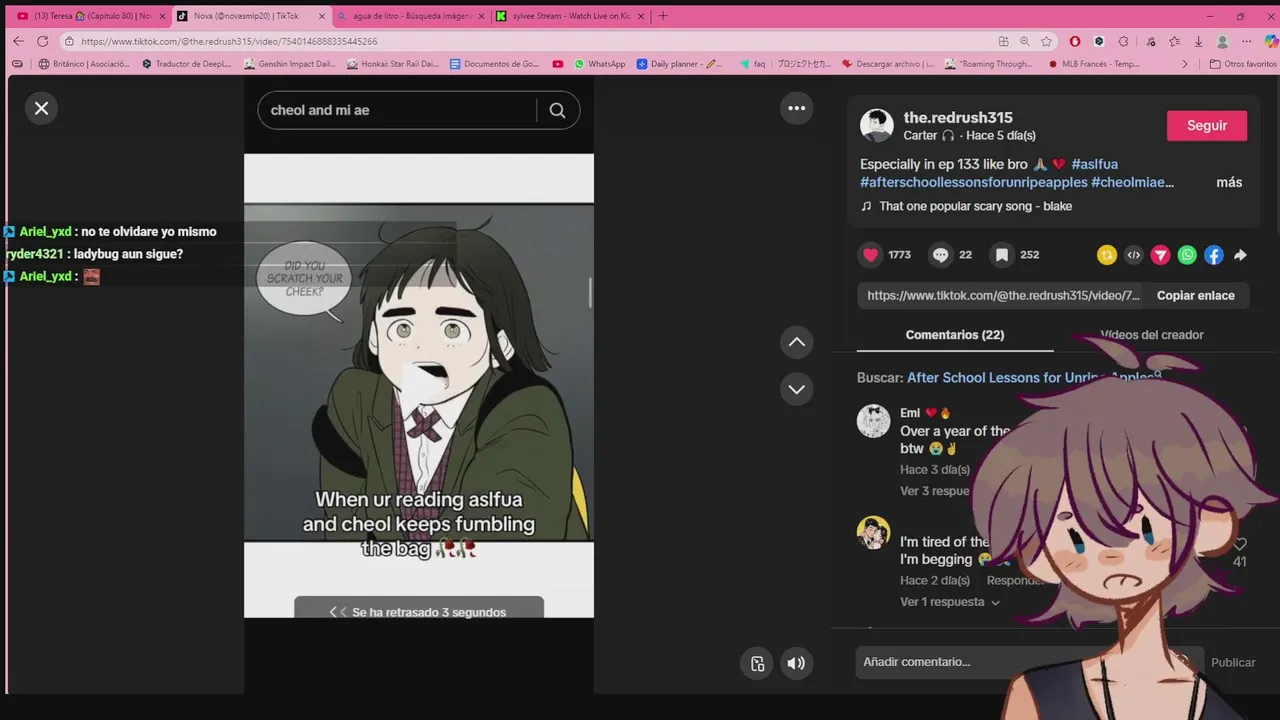The height and width of the screenshot is (720, 1280).
Task: Switch to the Teresa (Capítulo 80) YouTube tab
Action: pyautogui.click(x=90, y=16)
